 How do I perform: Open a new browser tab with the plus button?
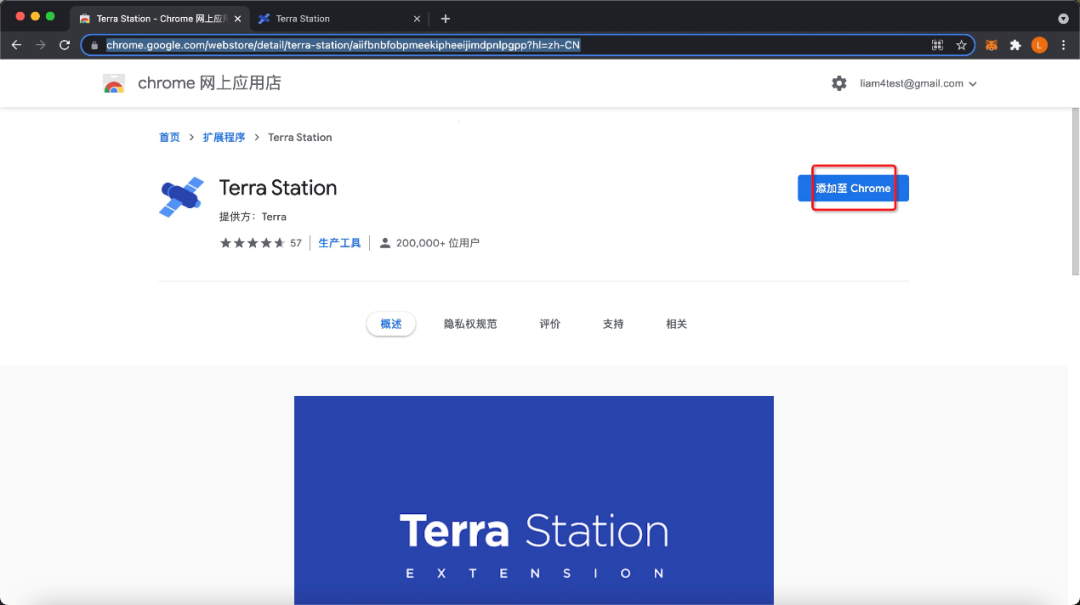(445, 18)
